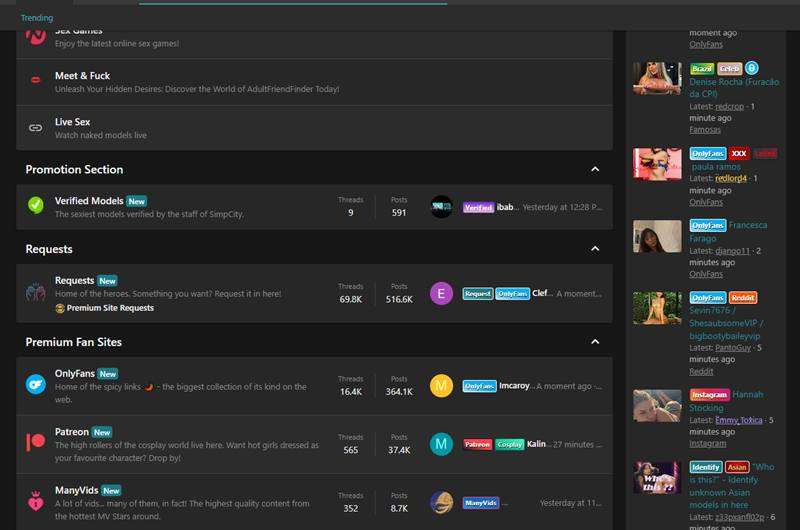
Task: Click the OnlyFans tag beside lmcaroy
Action: (x=480, y=386)
